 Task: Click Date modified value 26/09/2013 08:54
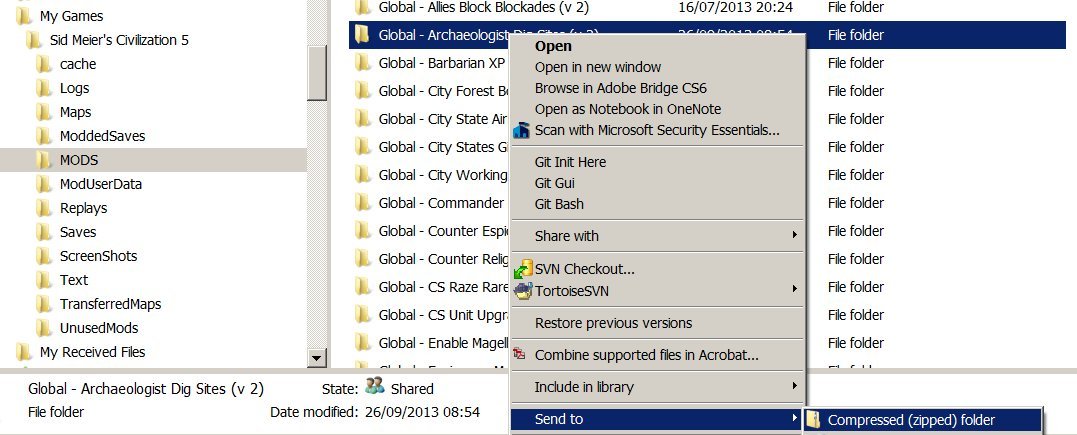coord(422,412)
